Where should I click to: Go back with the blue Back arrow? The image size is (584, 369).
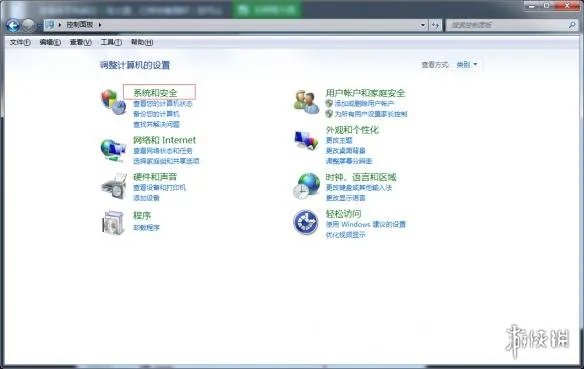click(13, 25)
